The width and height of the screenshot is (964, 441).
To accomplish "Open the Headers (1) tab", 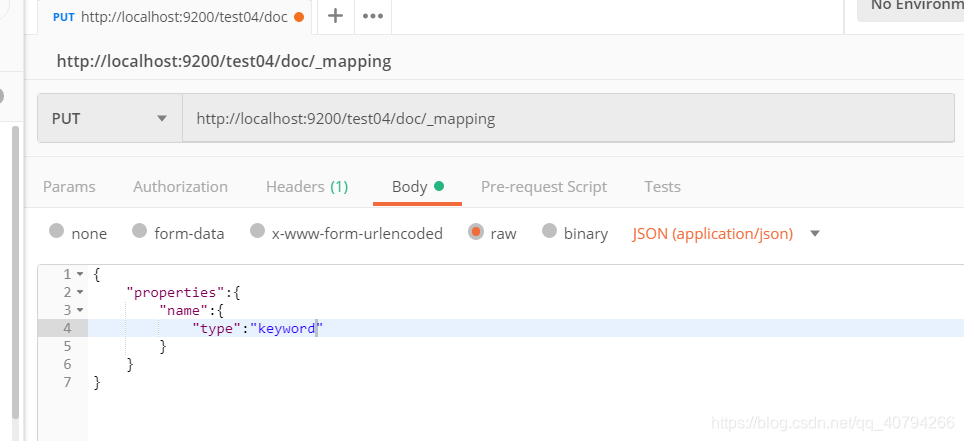I will click(x=307, y=187).
